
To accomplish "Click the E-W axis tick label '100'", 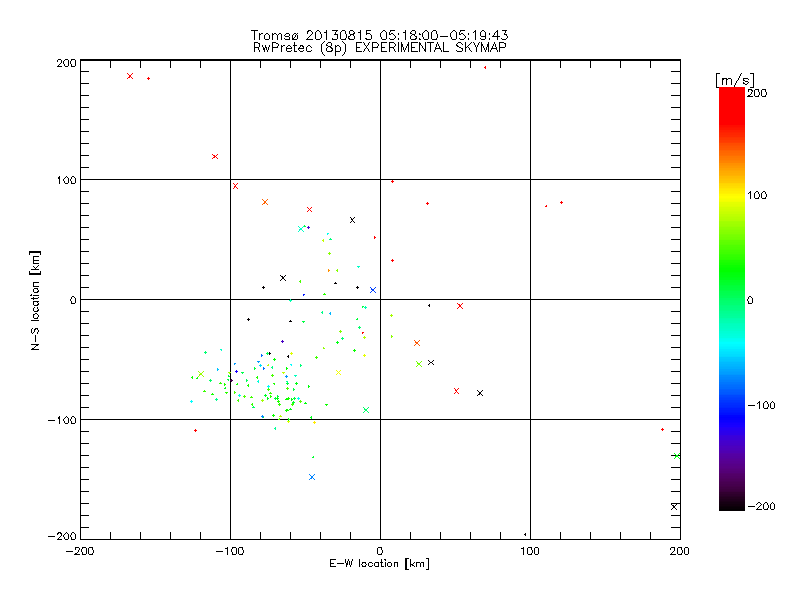I will [530, 551].
